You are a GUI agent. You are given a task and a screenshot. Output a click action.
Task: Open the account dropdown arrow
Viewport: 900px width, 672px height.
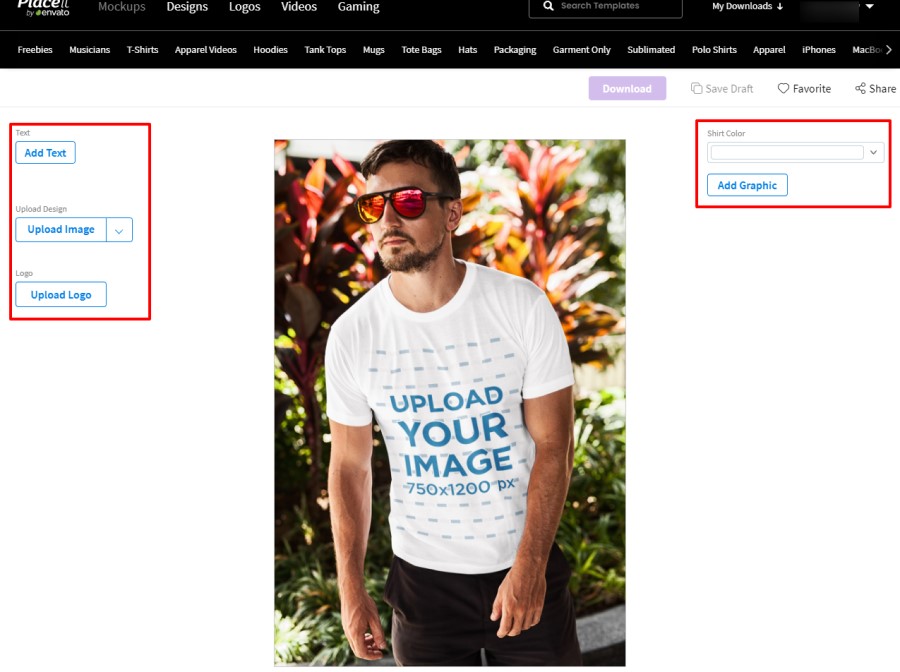[x=870, y=6]
